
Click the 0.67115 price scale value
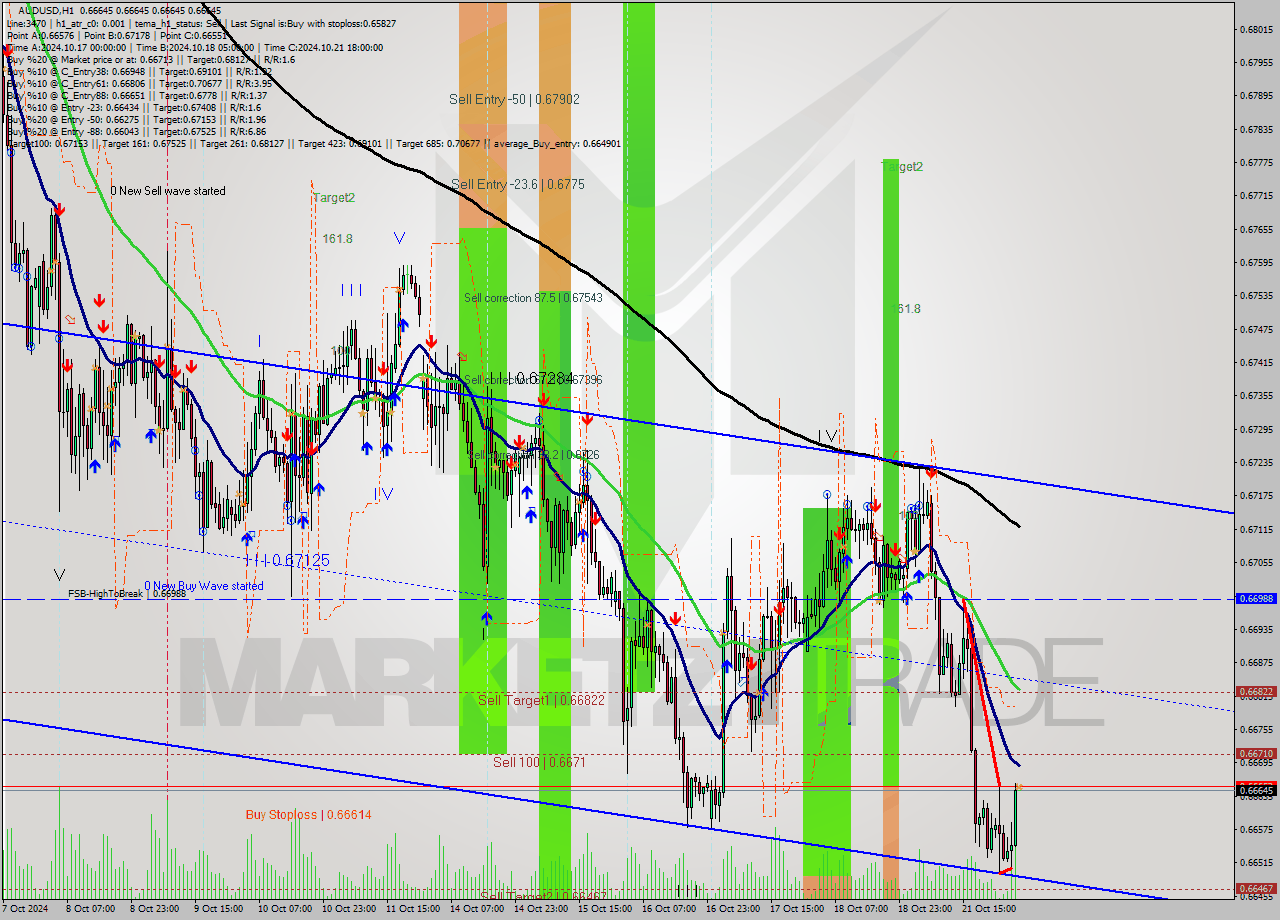[x=1257, y=529]
